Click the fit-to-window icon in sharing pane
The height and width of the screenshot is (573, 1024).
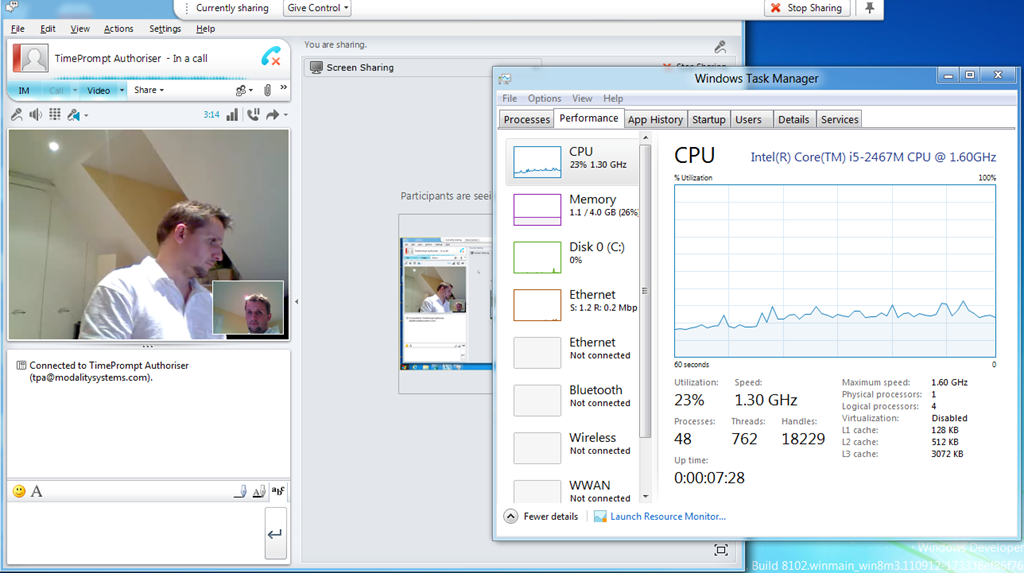[x=720, y=550]
